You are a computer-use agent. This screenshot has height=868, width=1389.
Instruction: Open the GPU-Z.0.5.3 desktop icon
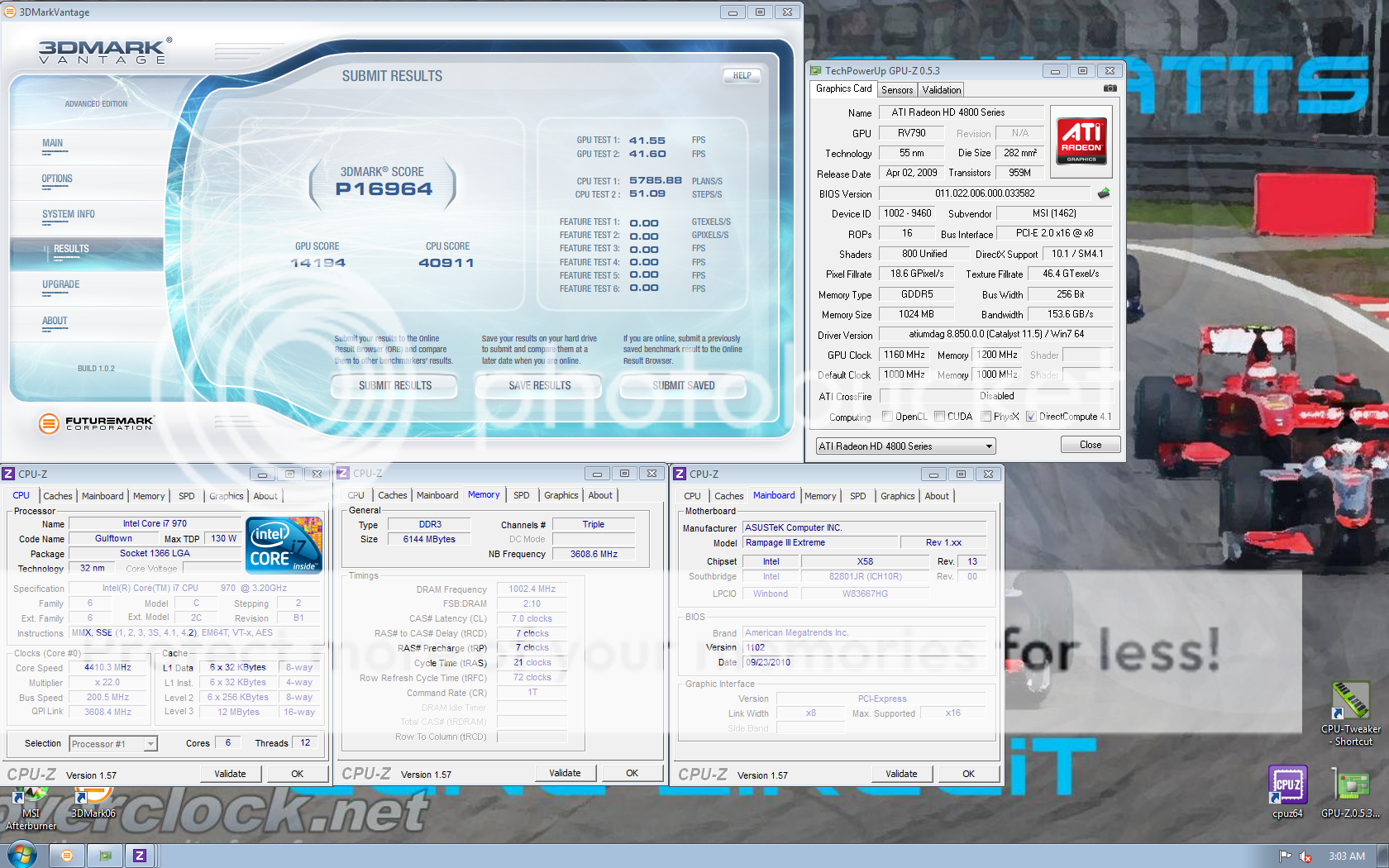[1350, 792]
